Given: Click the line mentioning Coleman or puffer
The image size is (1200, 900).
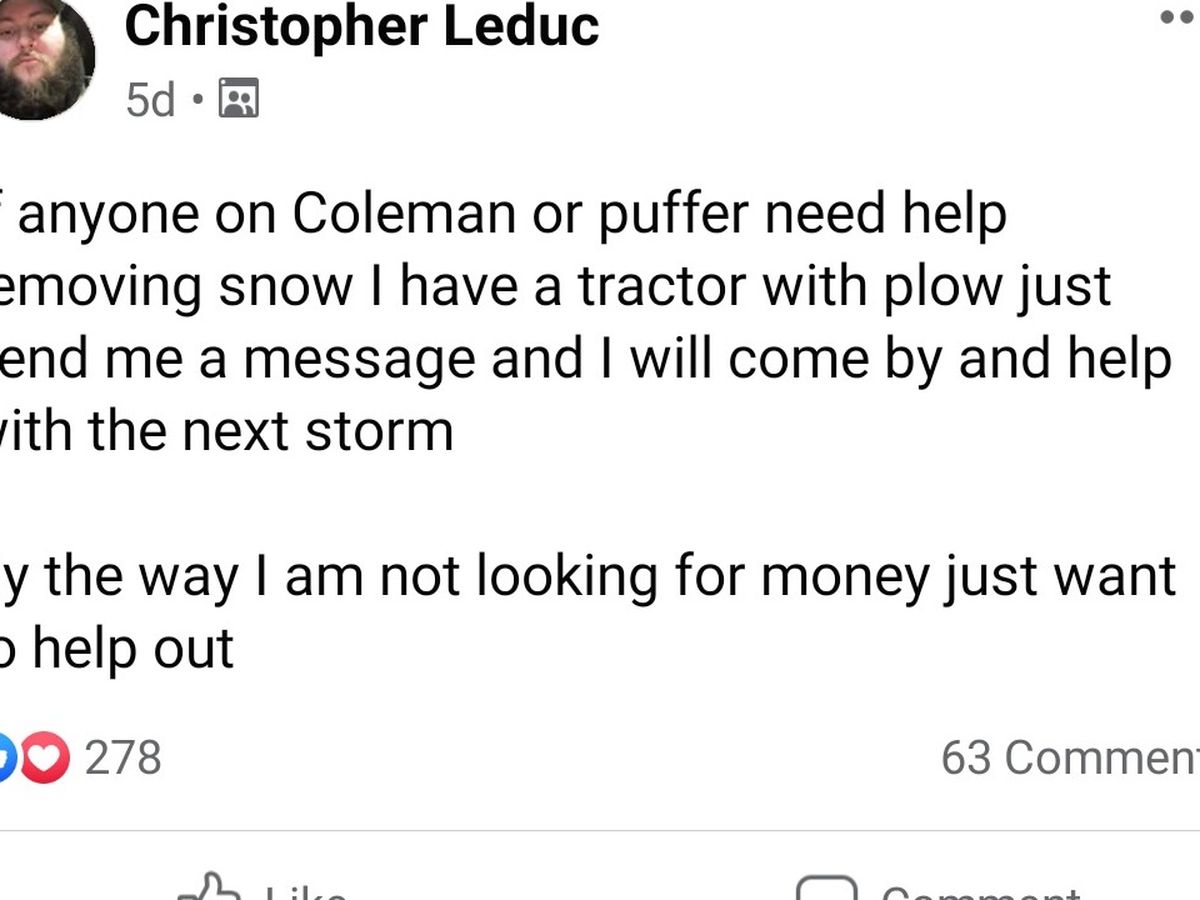Looking at the screenshot, I should pyautogui.click(x=510, y=214).
